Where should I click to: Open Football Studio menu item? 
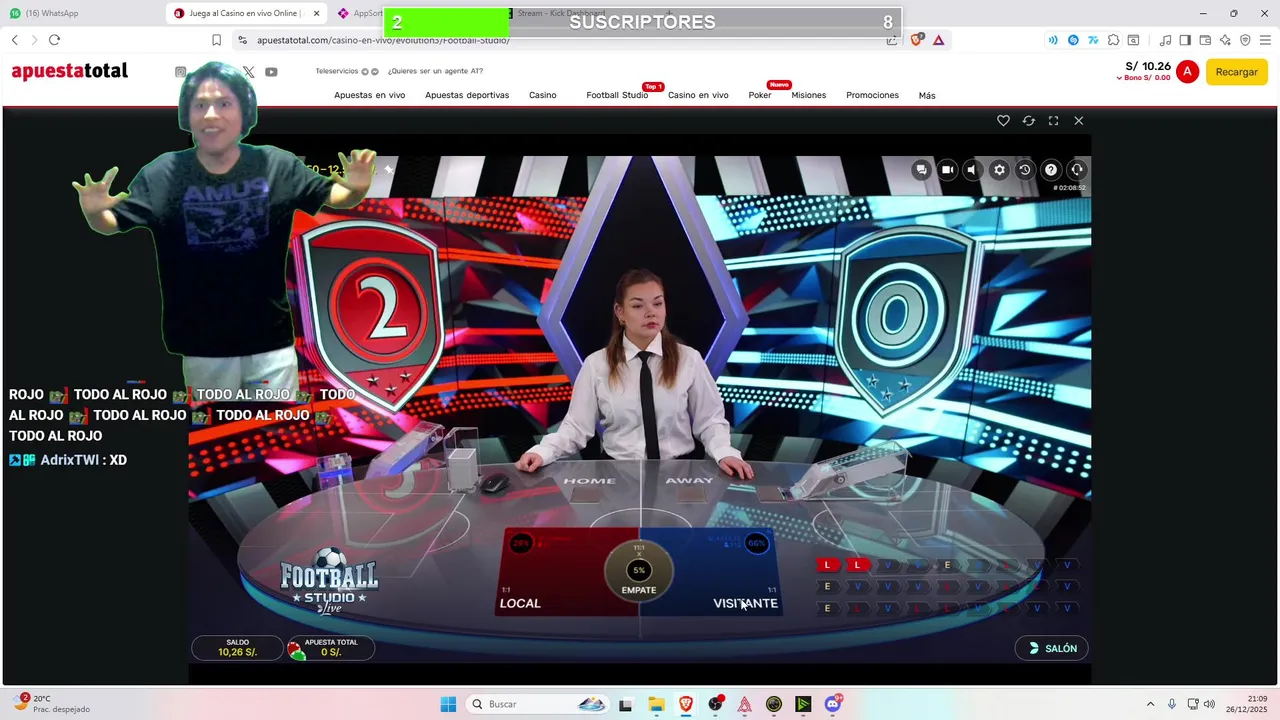pos(617,95)
